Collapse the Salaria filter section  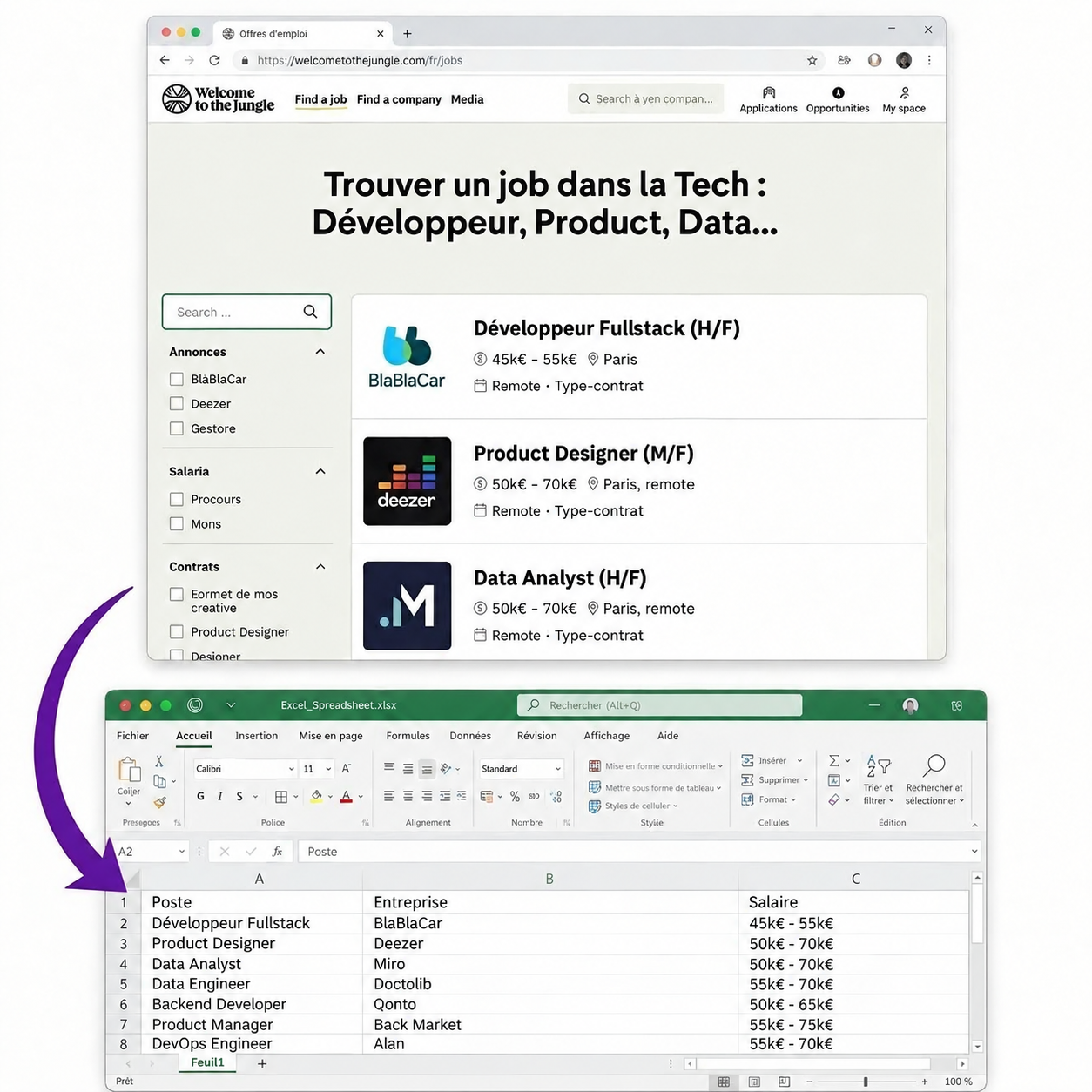click(320, 471)
